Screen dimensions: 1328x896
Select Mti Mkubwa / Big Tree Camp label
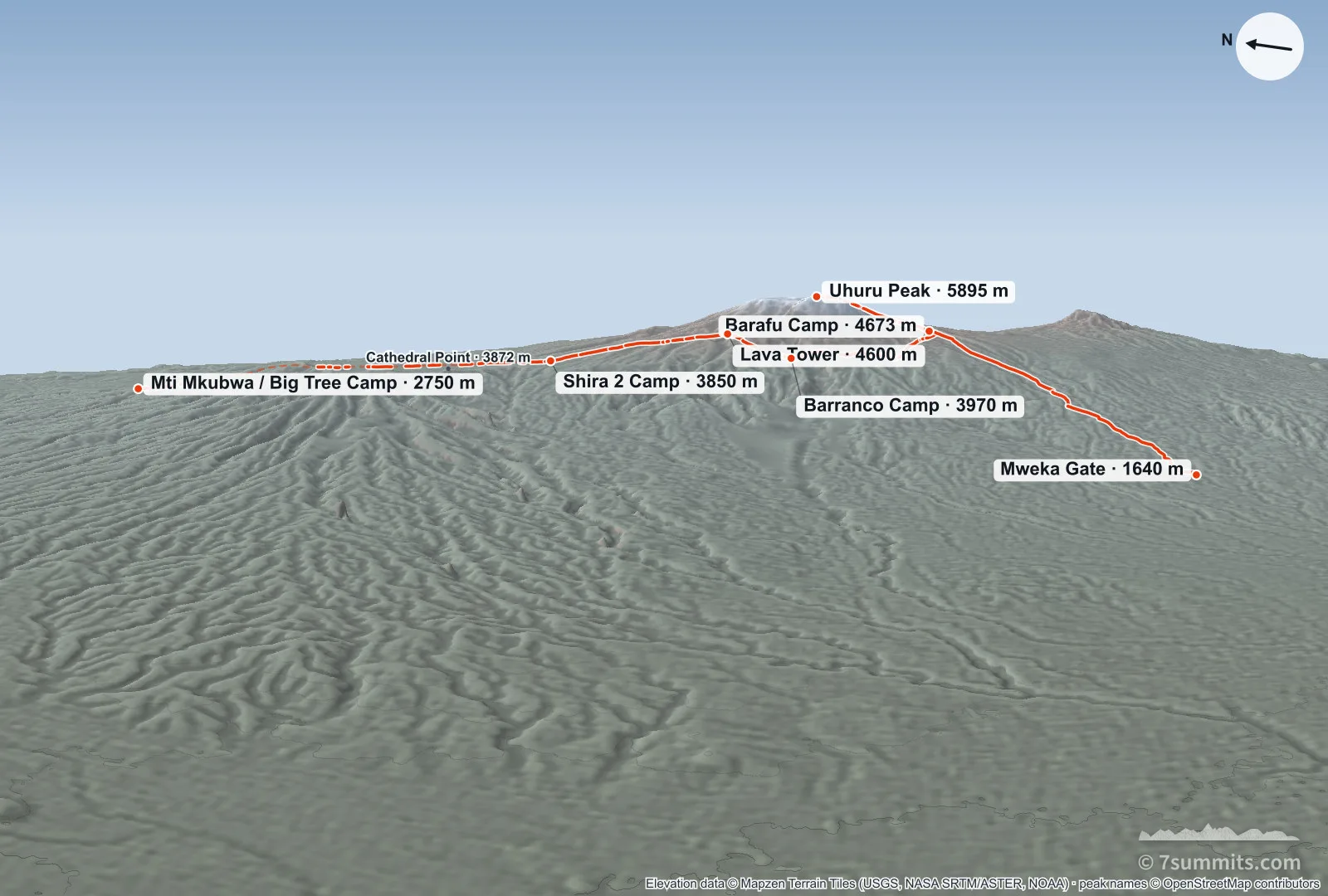313,383
